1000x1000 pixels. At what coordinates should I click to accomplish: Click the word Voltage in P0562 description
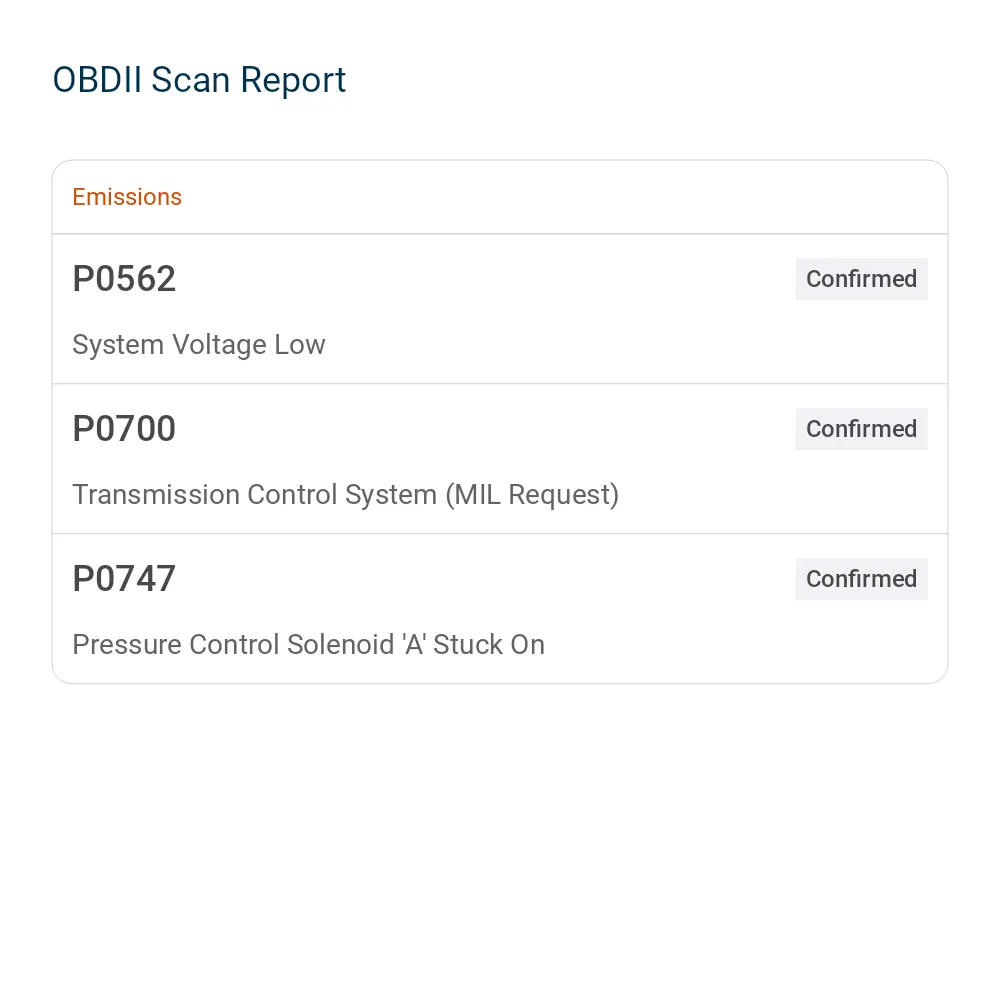coord(219,345)
